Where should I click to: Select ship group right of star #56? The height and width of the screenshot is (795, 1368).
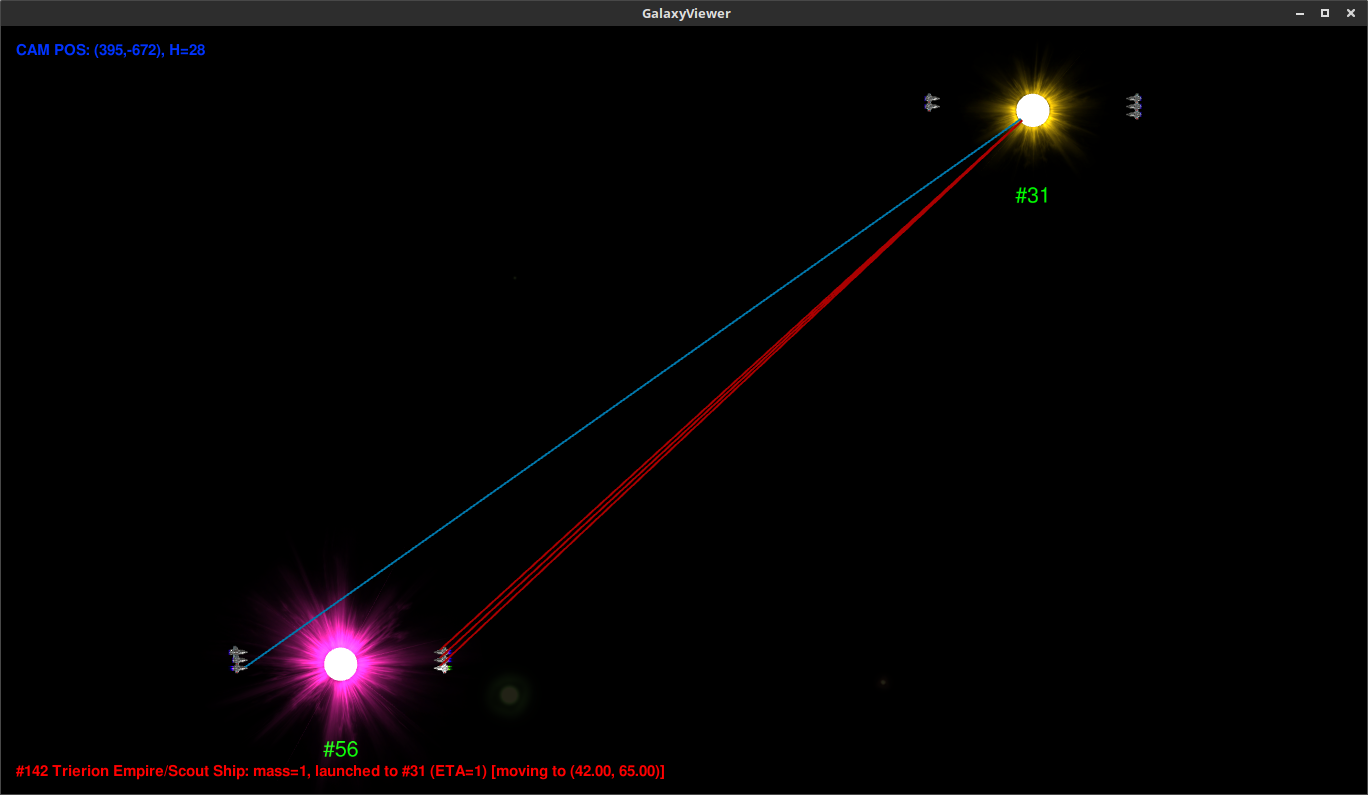click(443, 660)
